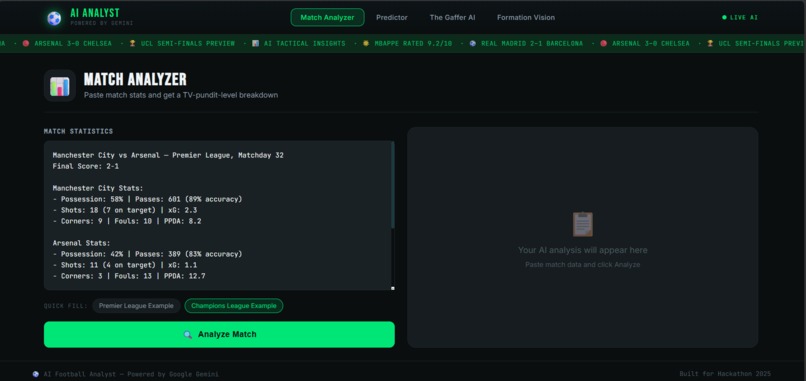Viewport: 806px width, 381px height.
Task: Click the magnifier icon in Analyze Match
Action: 188,335
